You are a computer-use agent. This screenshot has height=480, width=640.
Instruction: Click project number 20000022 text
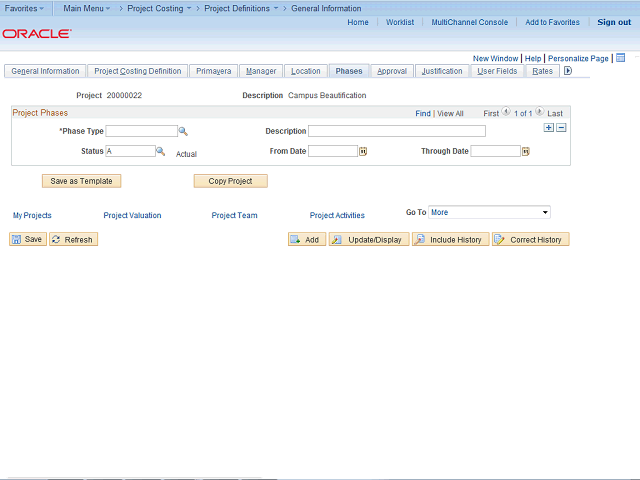click(x=124, y=95)
